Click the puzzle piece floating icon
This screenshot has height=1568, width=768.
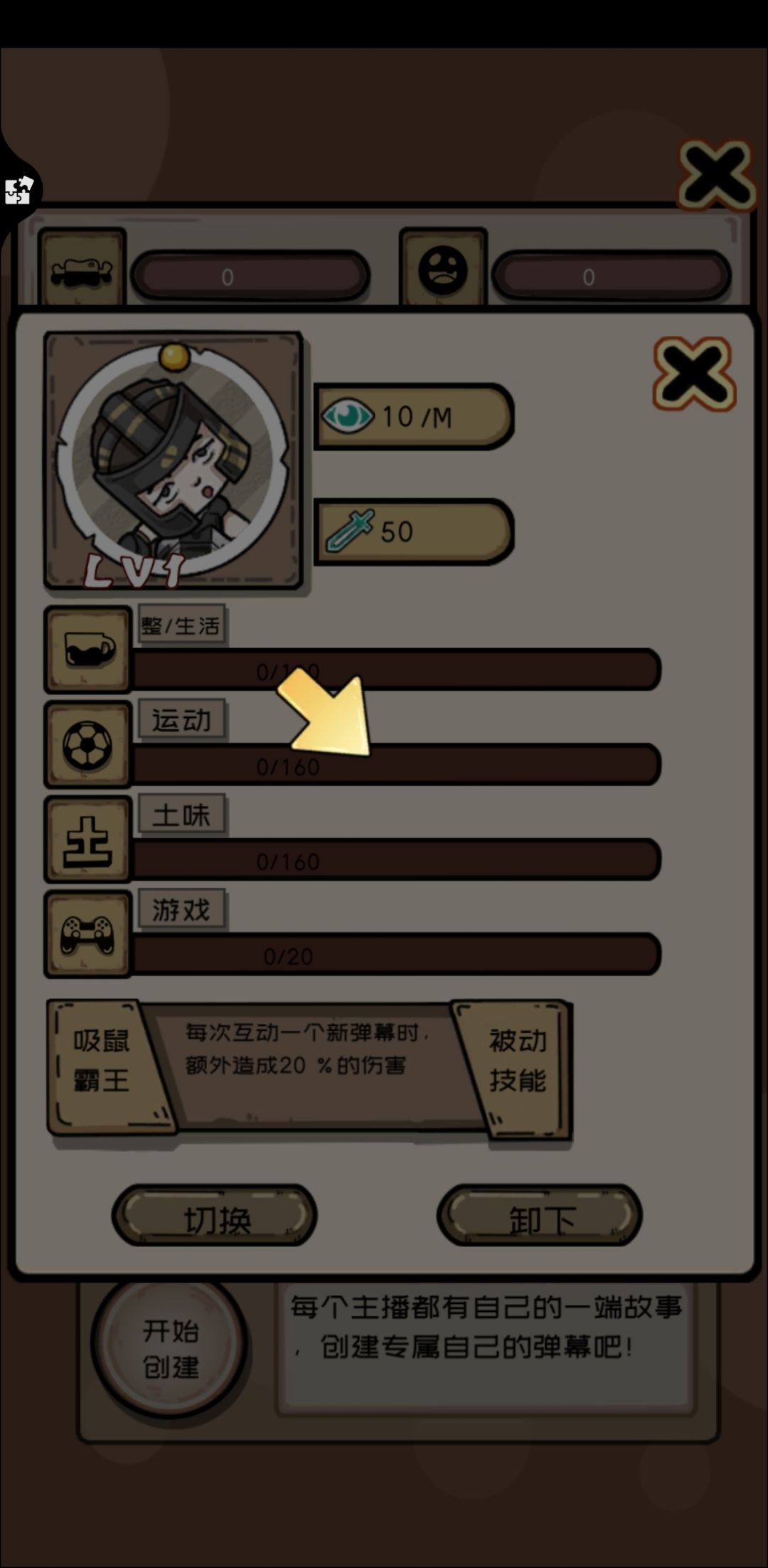pyautogui.click(x=19, y=190)
